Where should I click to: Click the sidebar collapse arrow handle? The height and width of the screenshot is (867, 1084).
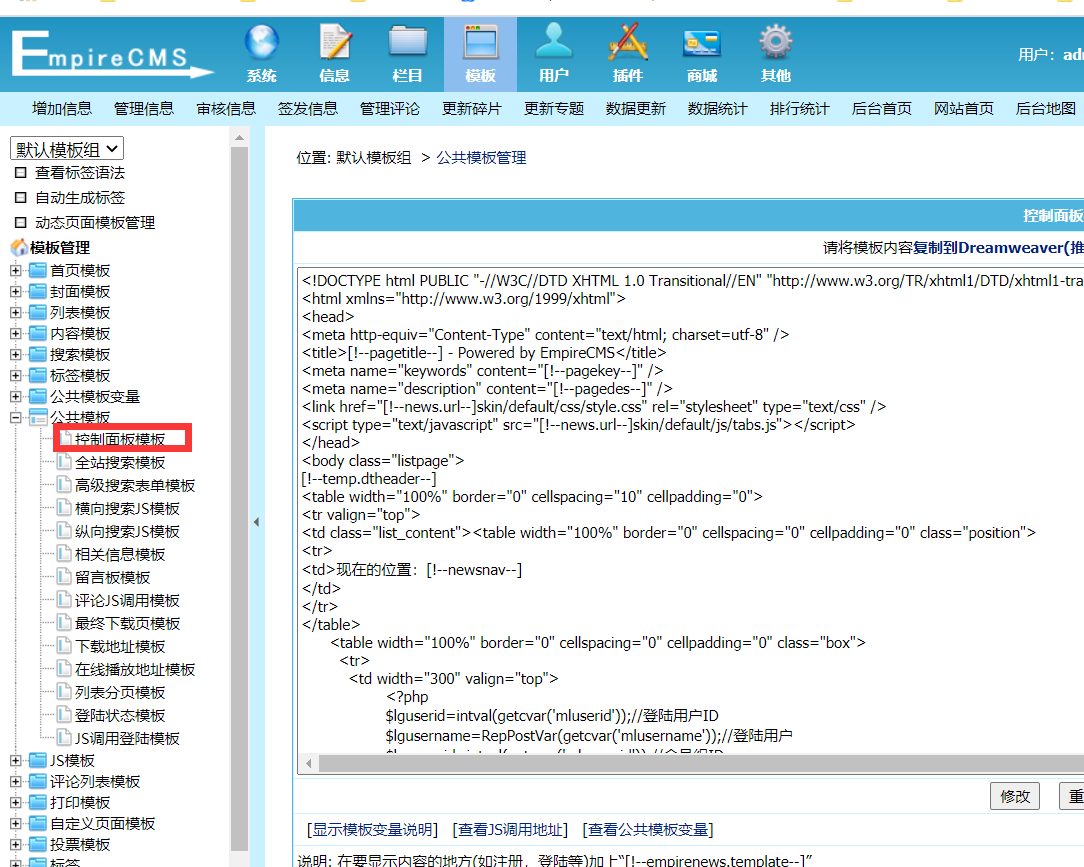(x=256, y=522)
